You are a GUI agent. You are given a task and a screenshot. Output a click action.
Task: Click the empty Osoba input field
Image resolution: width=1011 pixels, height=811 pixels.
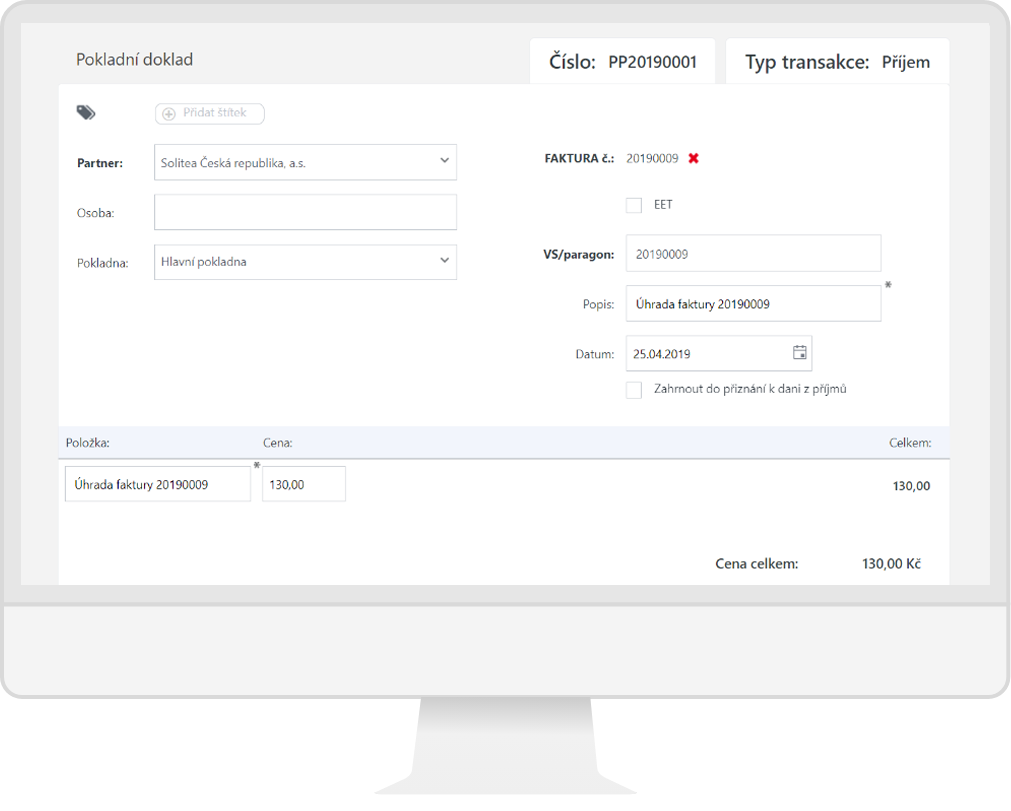(x=305, y=212)
